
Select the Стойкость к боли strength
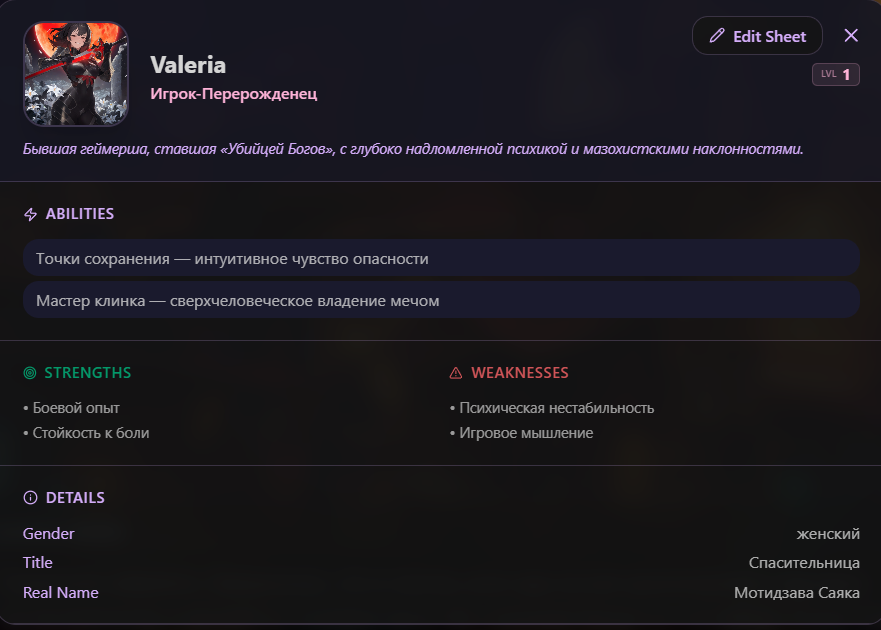click(86, 433)
